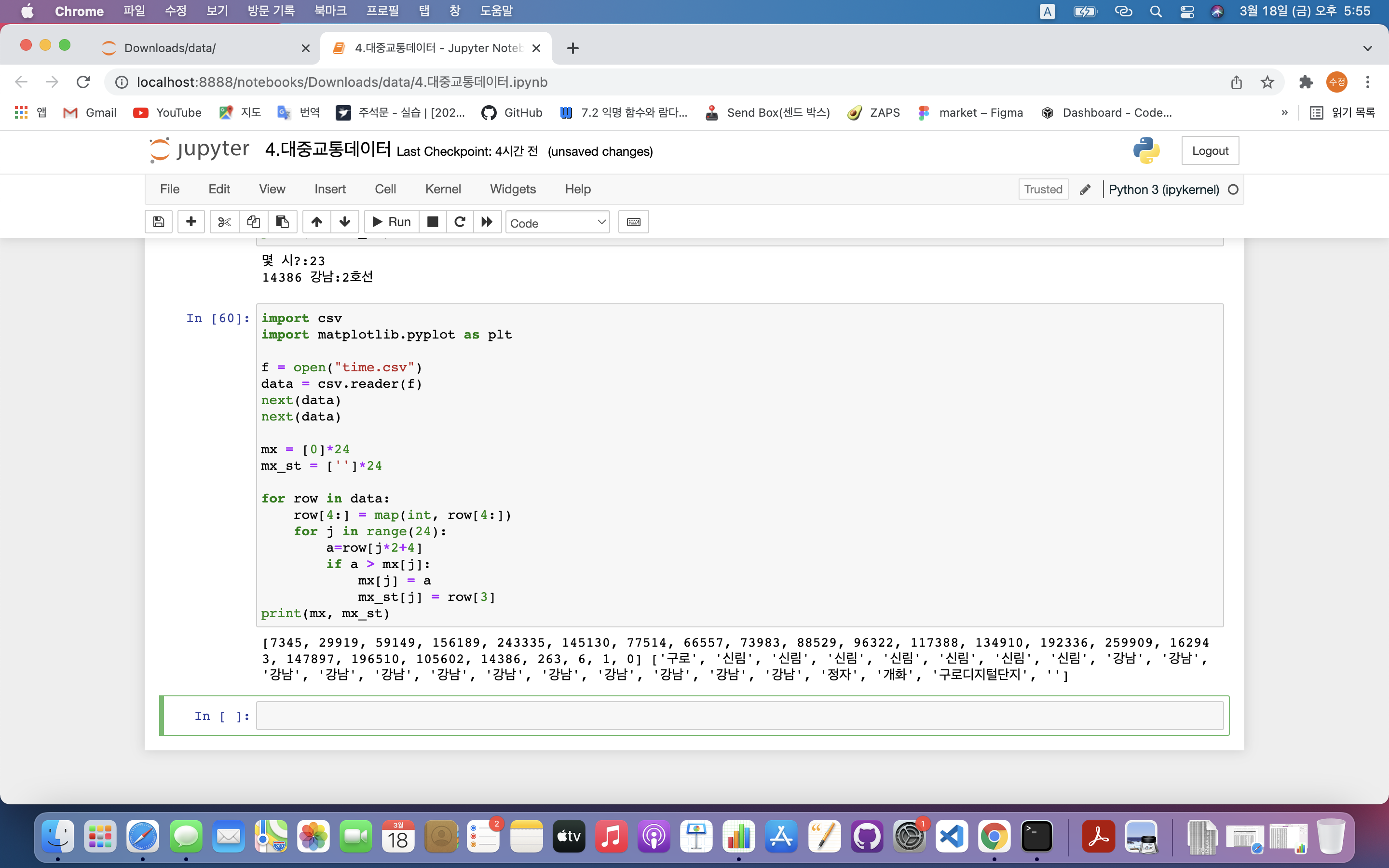Open the Kernel menu
Viewport: 1389px width, 868px height.
(x=443, y=190)
